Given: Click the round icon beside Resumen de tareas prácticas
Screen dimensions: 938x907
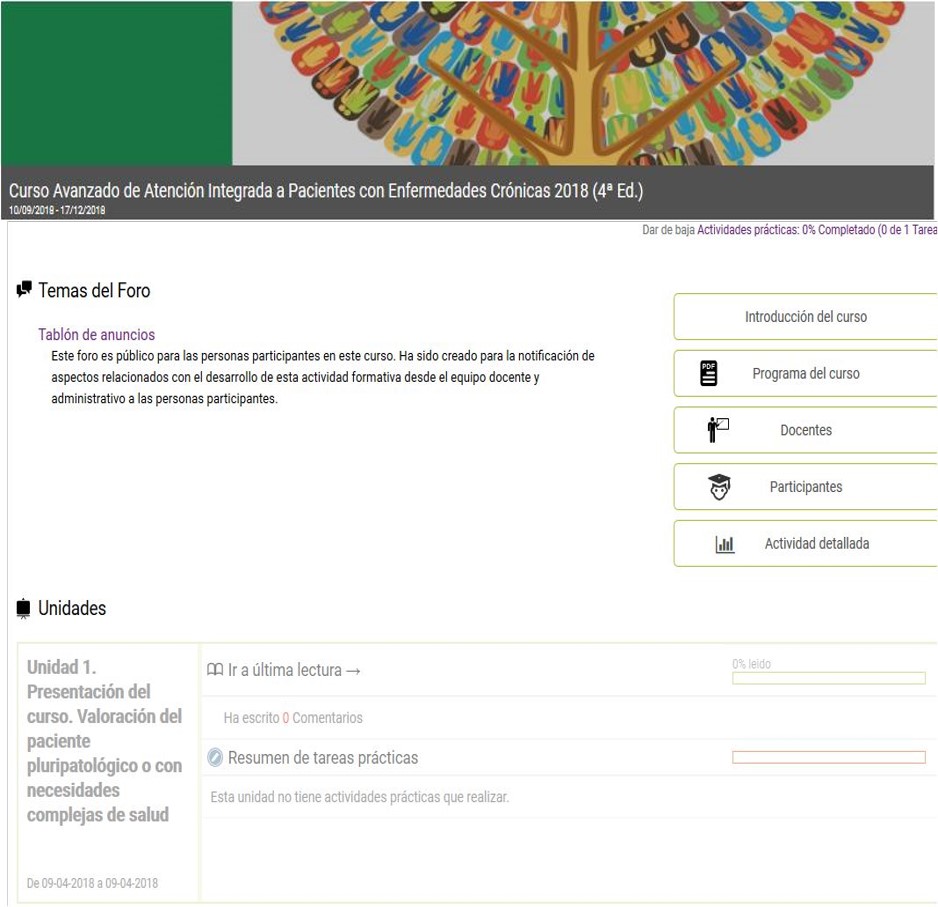Looking at the screenshot, I should (215, 757).
